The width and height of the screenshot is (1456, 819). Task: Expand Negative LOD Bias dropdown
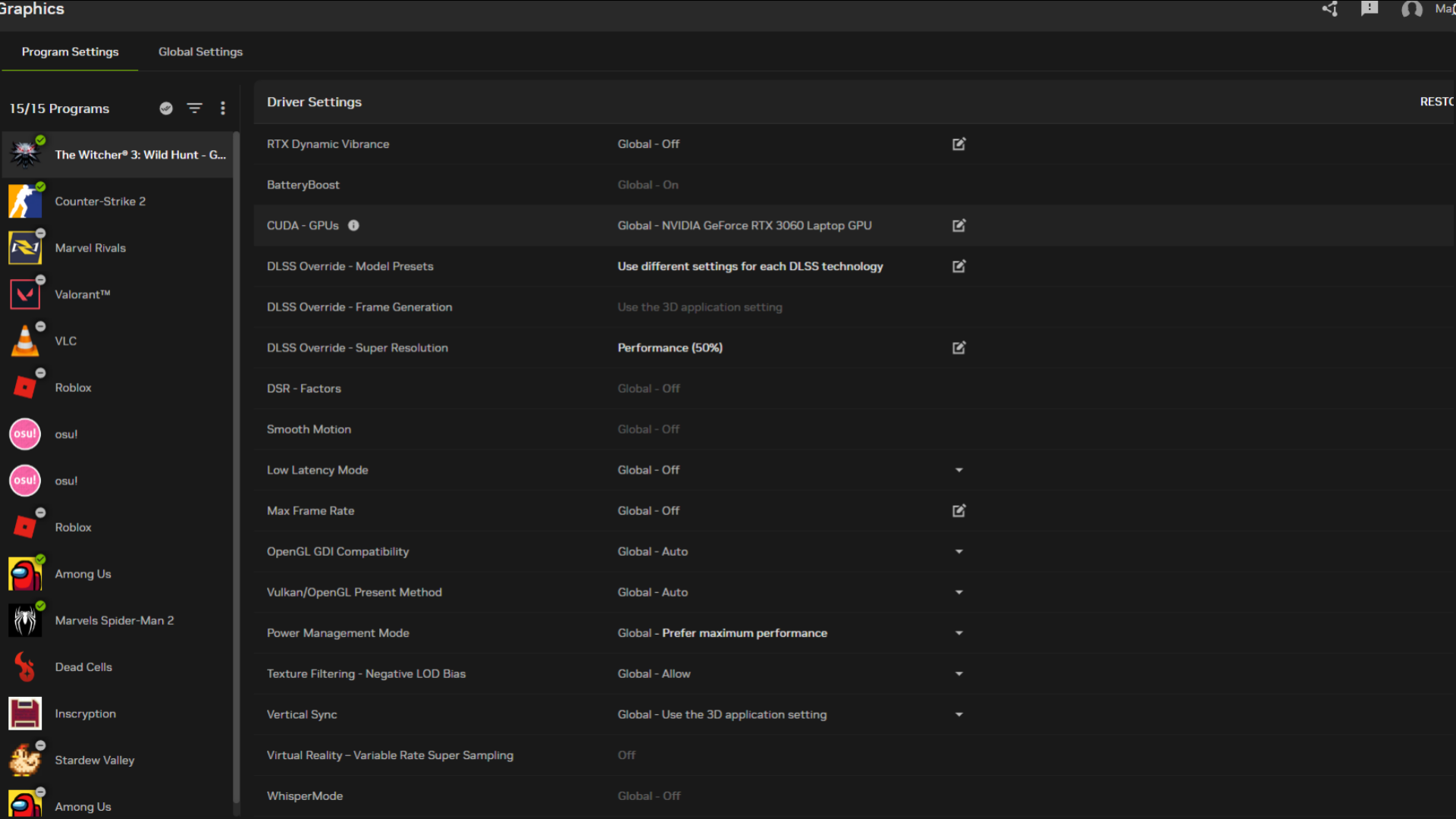(959, 673)
